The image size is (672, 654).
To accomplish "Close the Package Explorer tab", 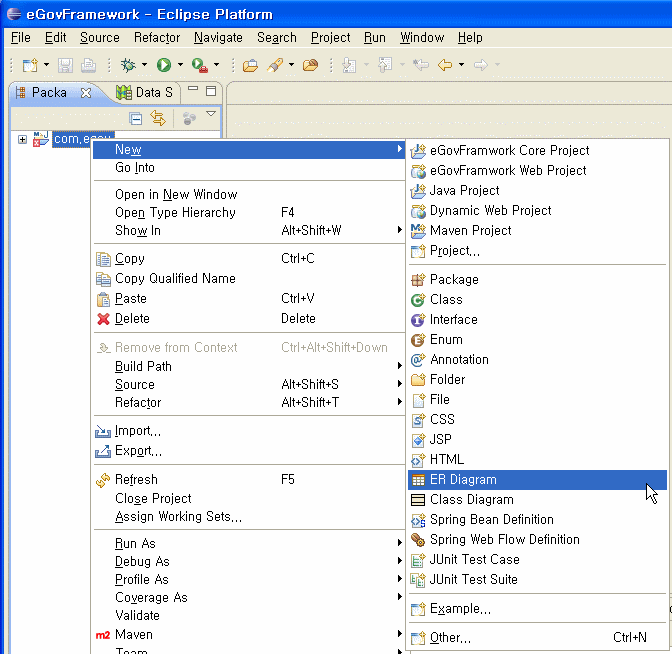I will [x=86, y=93].
